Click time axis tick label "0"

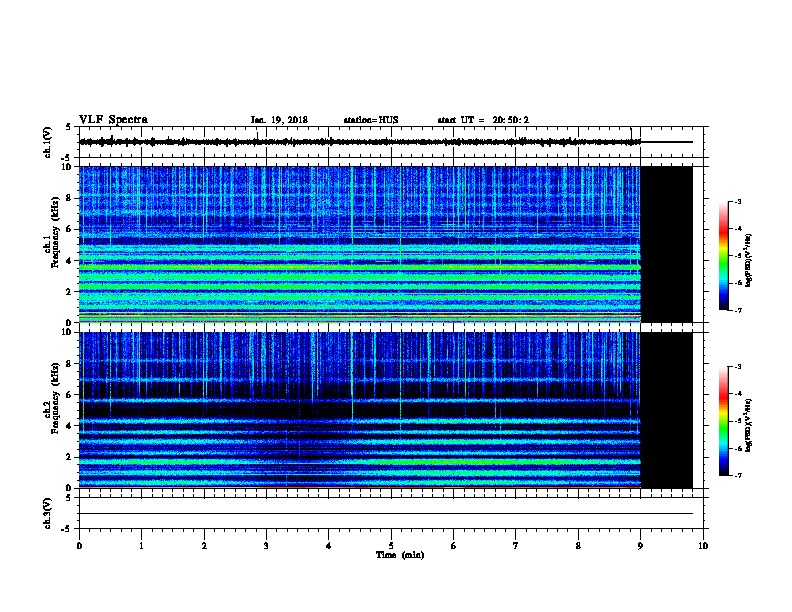tap(79, 546)
